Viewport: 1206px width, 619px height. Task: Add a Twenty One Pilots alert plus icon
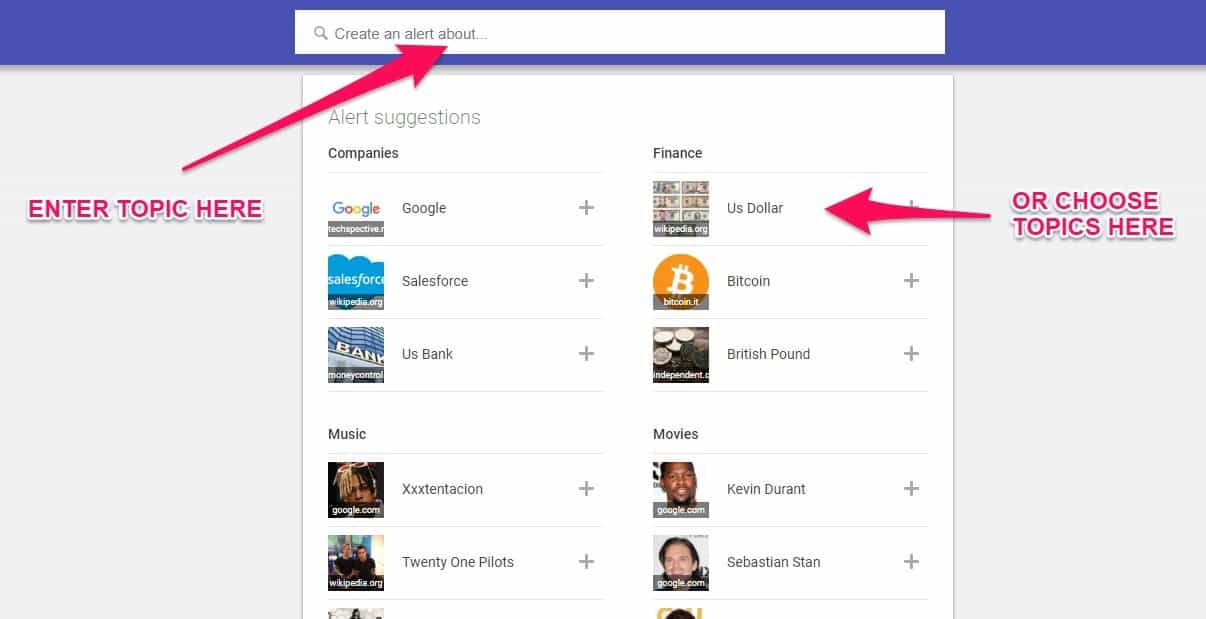coord(586,562)
